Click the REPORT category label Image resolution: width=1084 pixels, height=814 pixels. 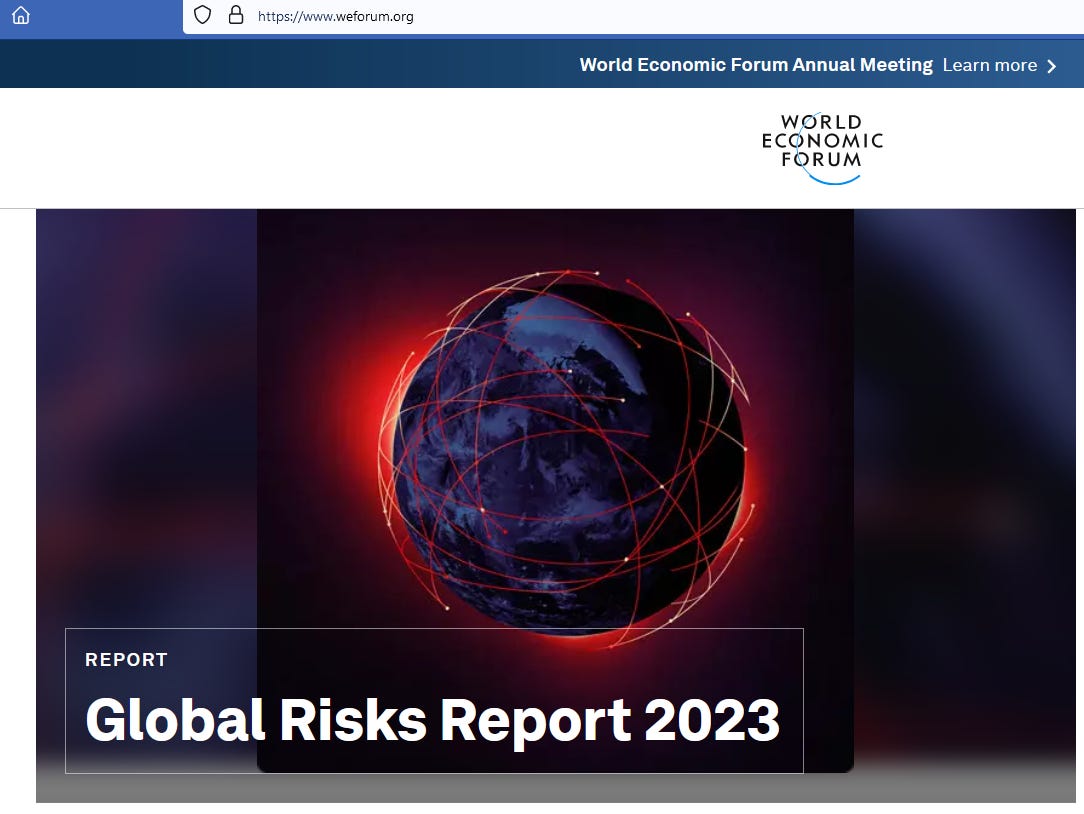tap(127, 659)
